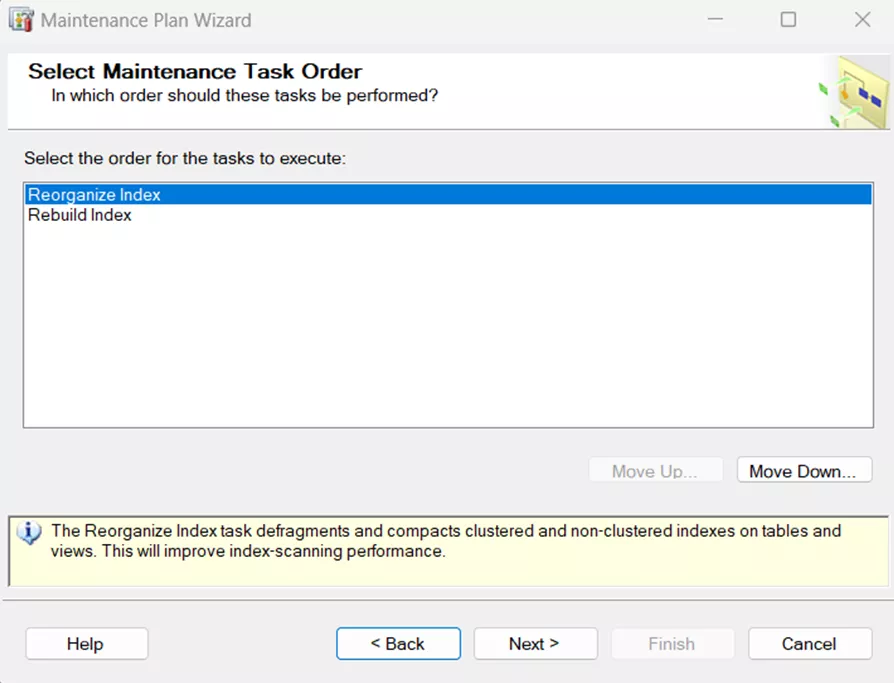This screenshot has height=683, width=894.
Task: Maximize the Maintenance Plan Wizard window
Action: (x=788, y=20)
